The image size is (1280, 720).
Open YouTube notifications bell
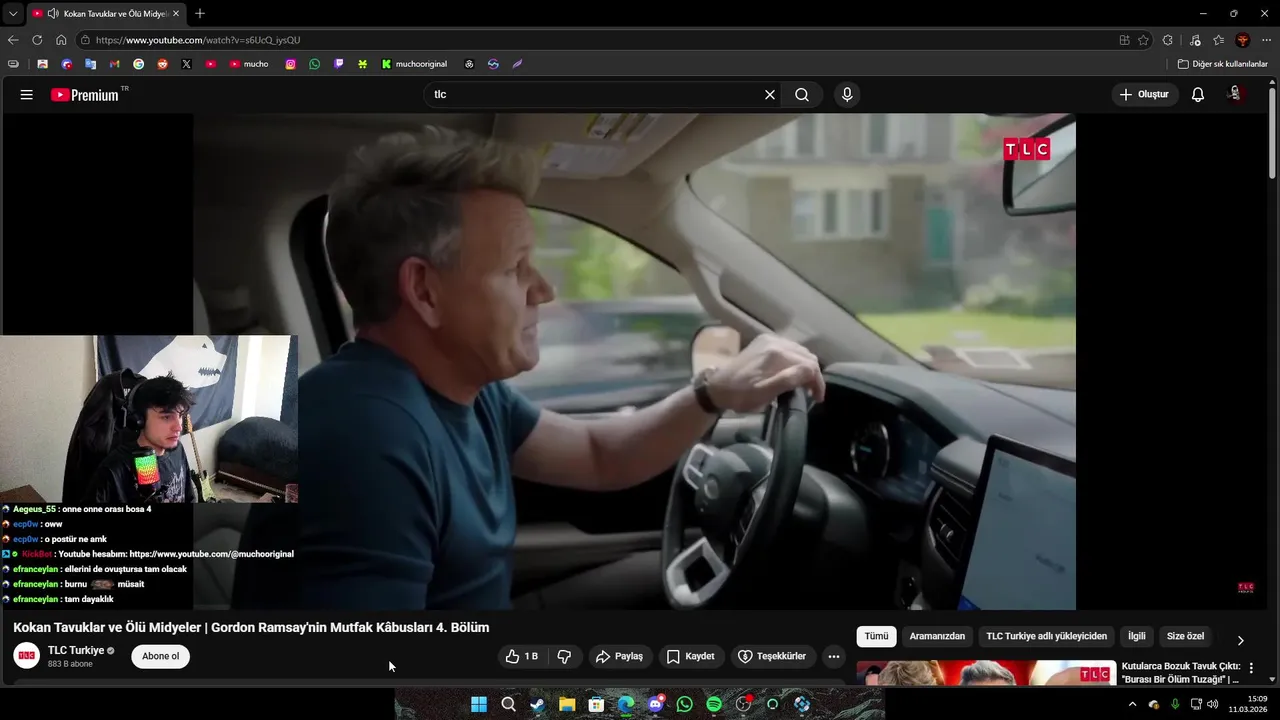click(1198, 95)
